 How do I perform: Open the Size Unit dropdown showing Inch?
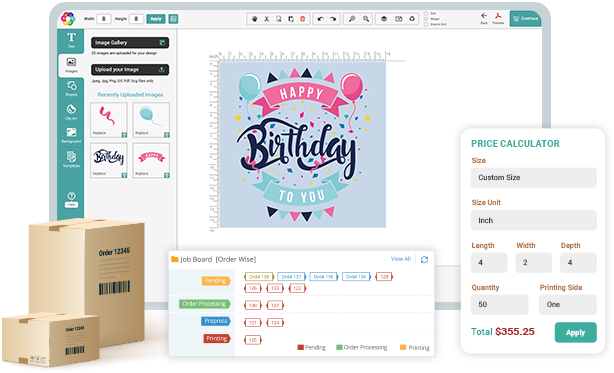533,220
